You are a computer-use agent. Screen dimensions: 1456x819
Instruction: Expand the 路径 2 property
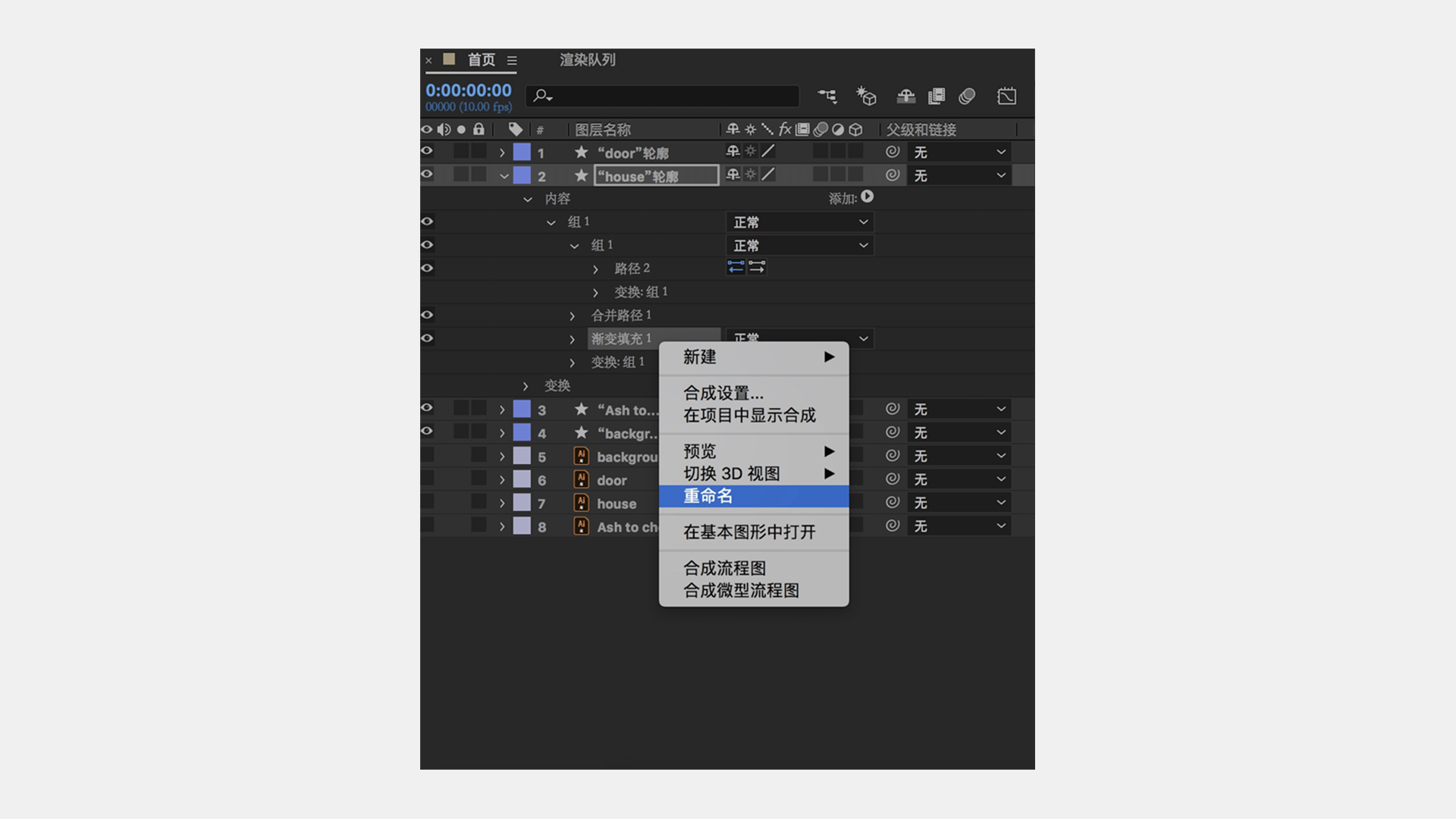(x=595, y=268)
